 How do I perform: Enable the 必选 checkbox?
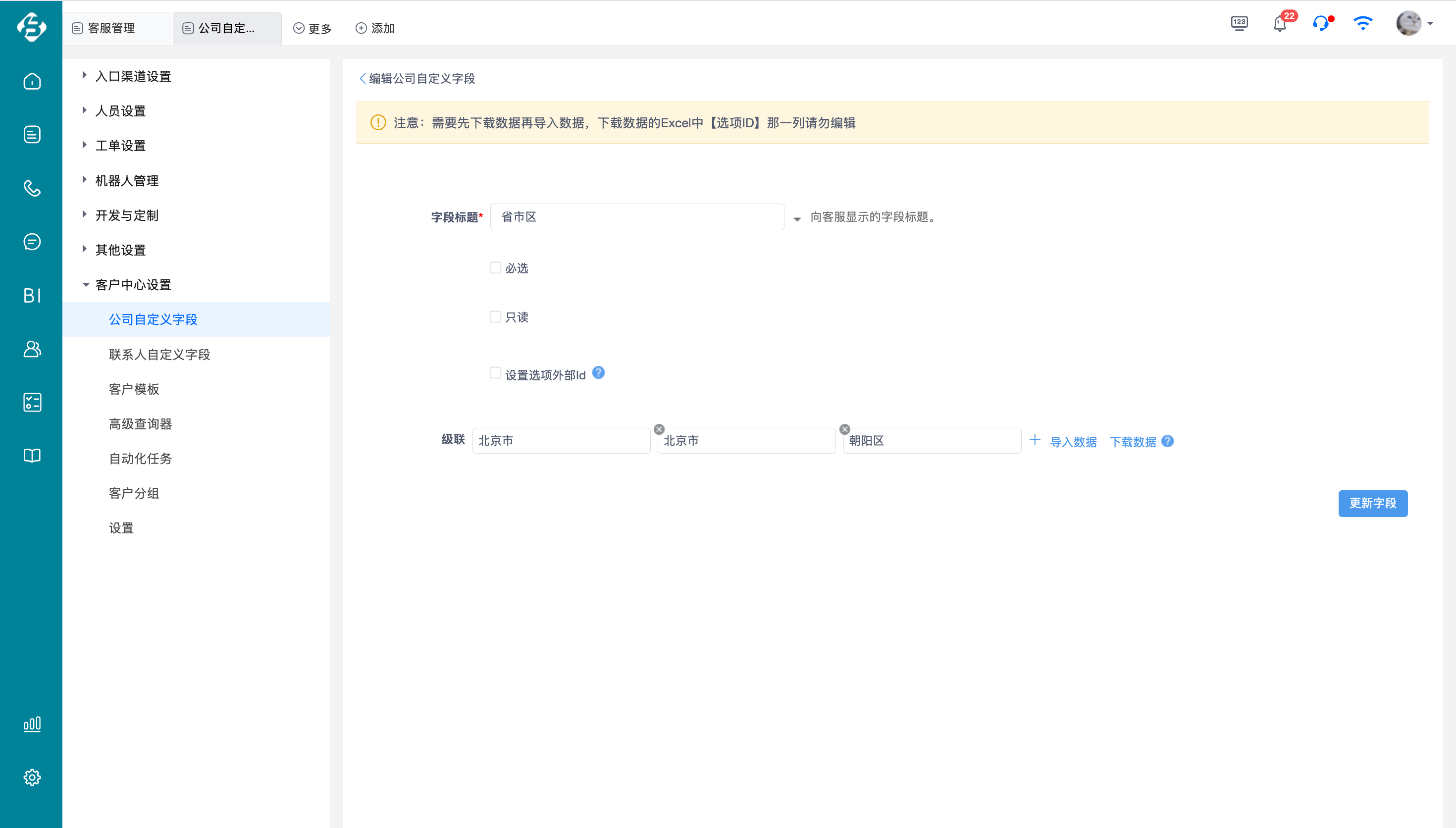(x=495, y=268)
